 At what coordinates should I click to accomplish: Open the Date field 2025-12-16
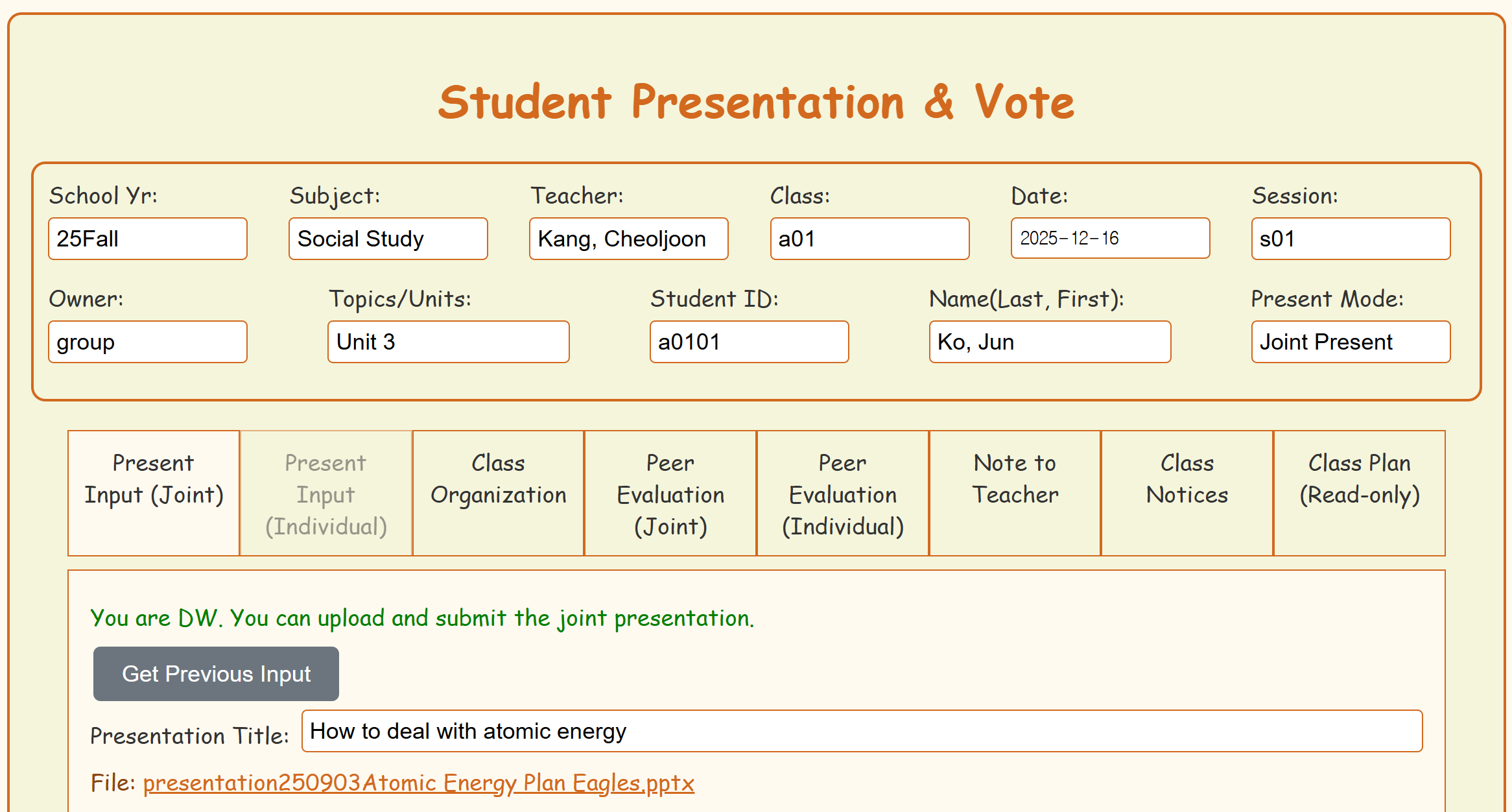click(x=1110, y=239)
